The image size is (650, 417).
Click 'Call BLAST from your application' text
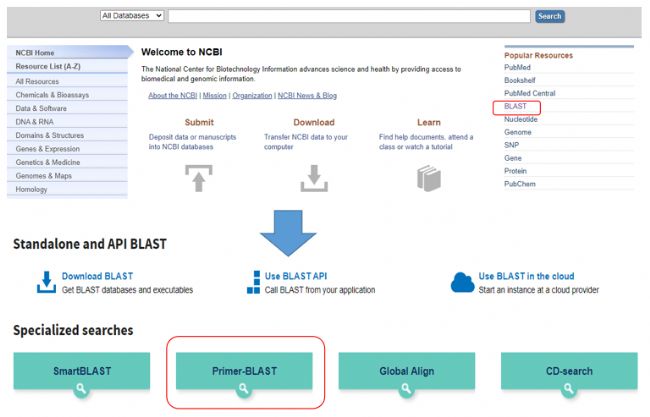[320, 290]
